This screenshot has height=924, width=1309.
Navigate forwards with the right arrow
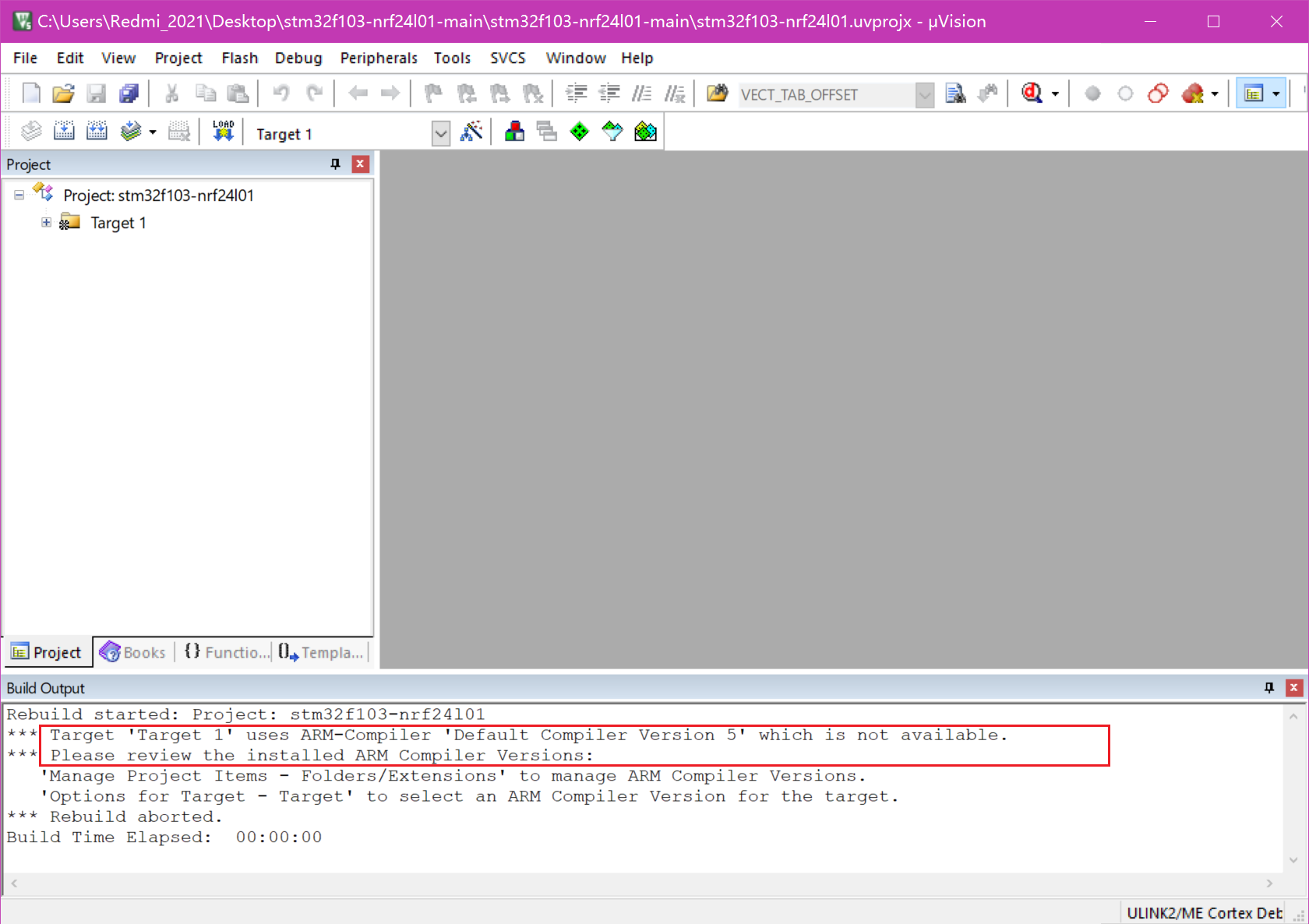(x=390, y=93)
